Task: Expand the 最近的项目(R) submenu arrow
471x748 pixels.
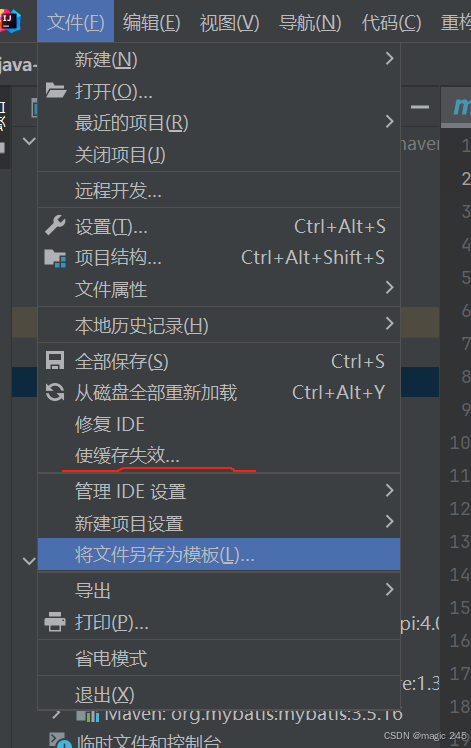Action: point(389,122)
